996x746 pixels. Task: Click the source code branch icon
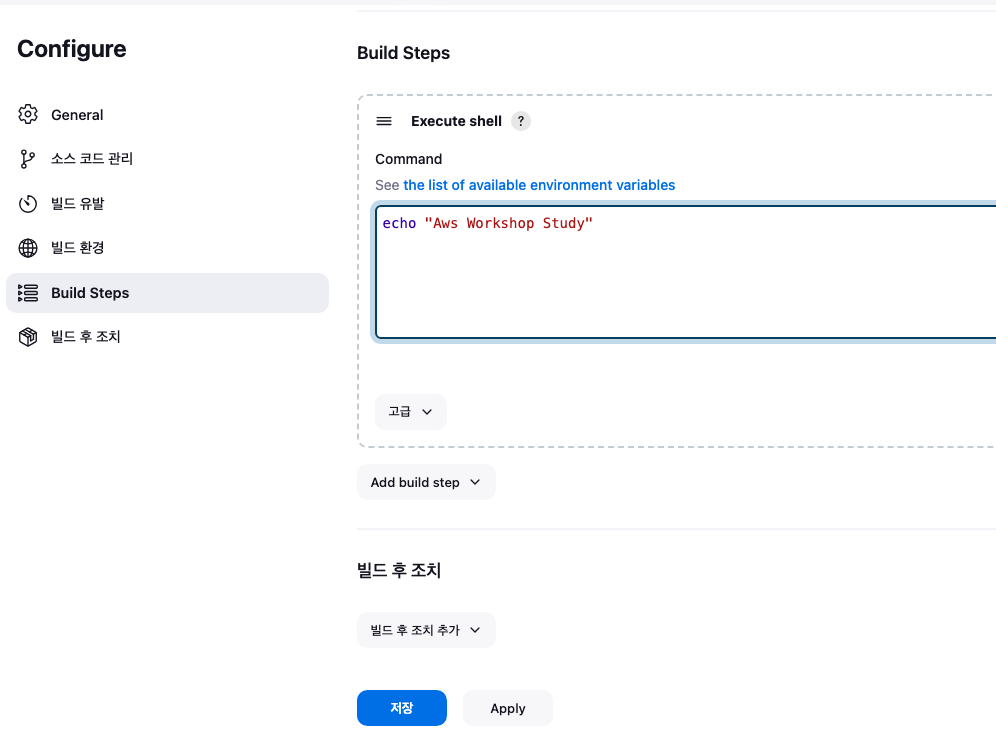[27, 159]
